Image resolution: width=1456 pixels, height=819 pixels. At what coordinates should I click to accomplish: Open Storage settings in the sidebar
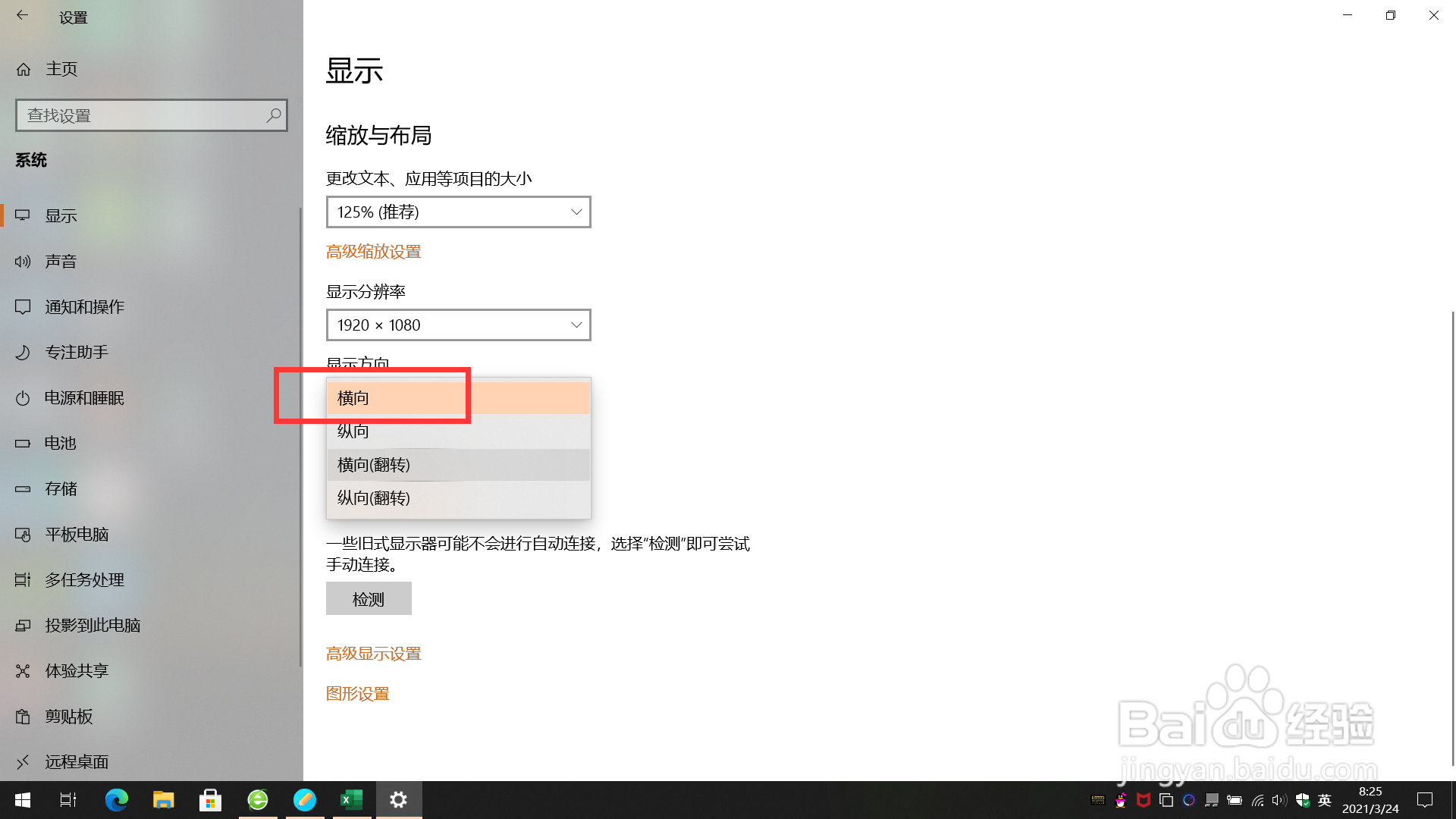(61, 488)
